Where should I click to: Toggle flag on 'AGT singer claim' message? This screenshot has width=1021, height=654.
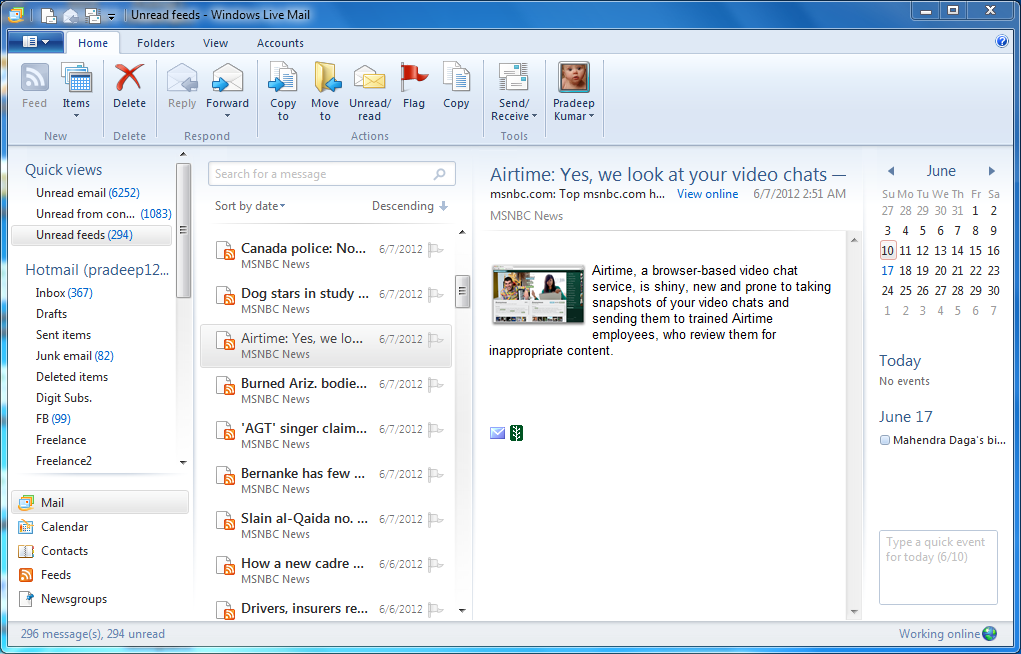tap(435, 429)
